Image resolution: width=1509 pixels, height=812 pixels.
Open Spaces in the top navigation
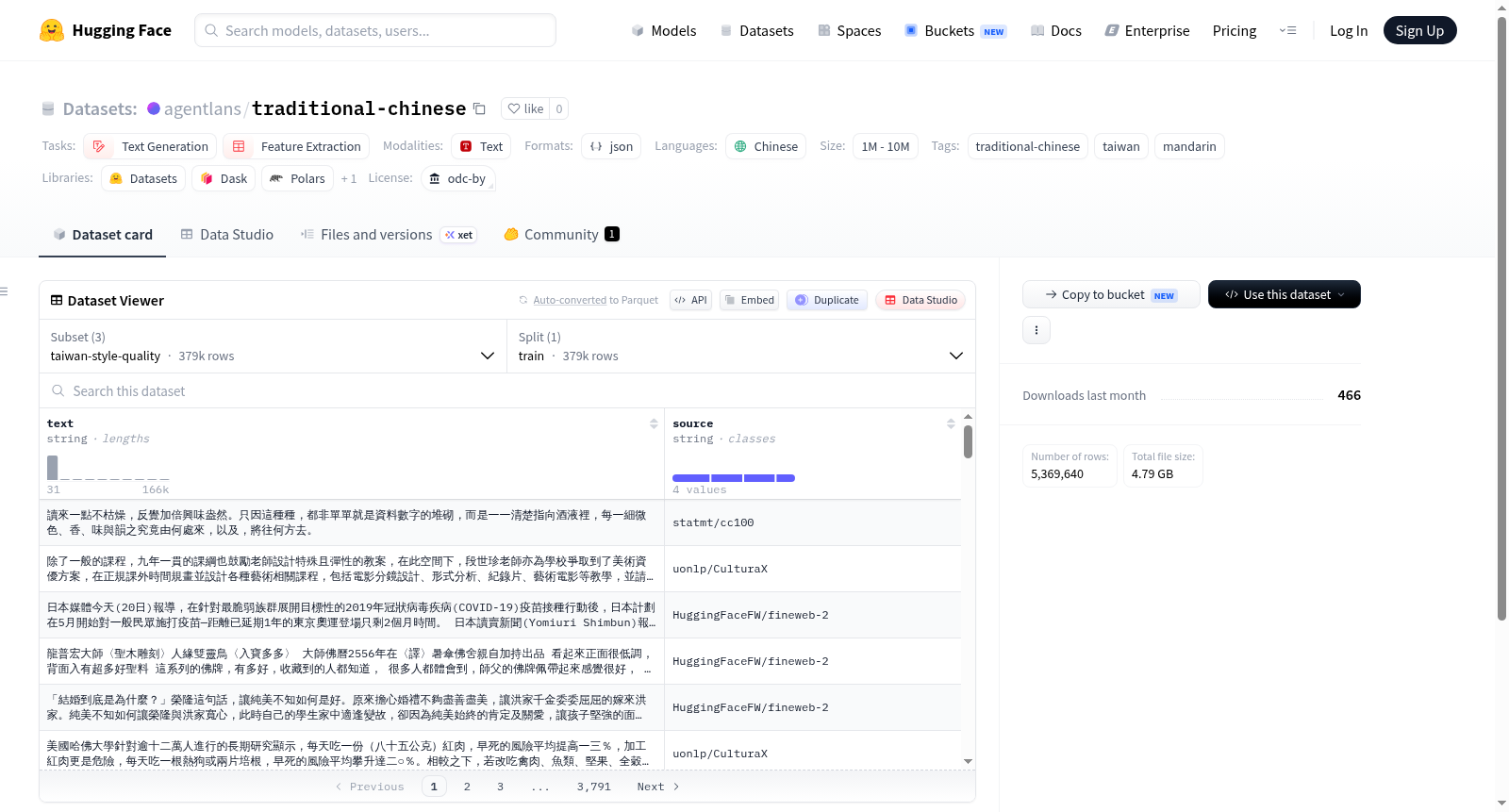[x=849, y=30]
